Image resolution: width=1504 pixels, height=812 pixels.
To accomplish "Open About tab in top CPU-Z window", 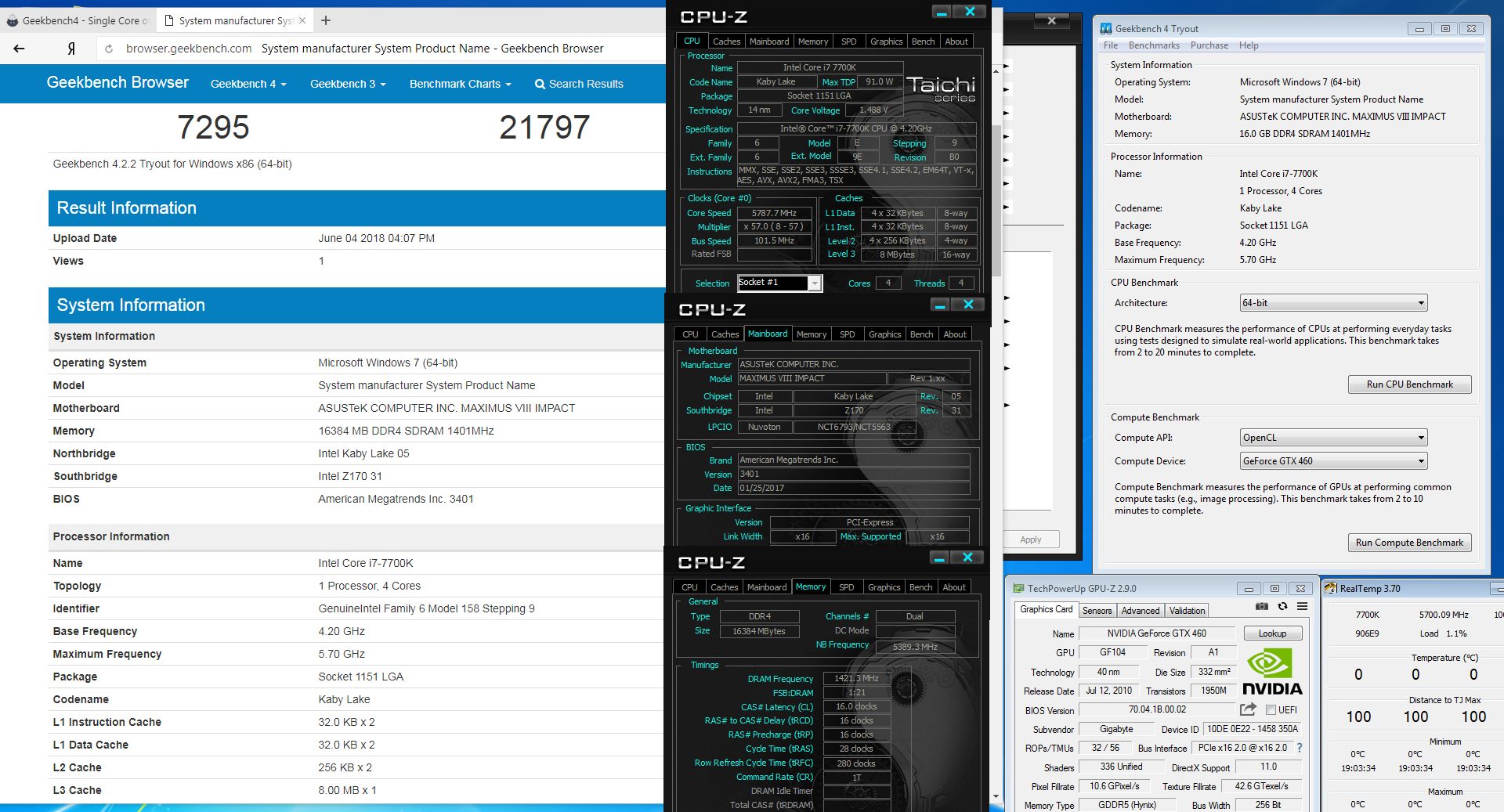I will click(956, 42).
